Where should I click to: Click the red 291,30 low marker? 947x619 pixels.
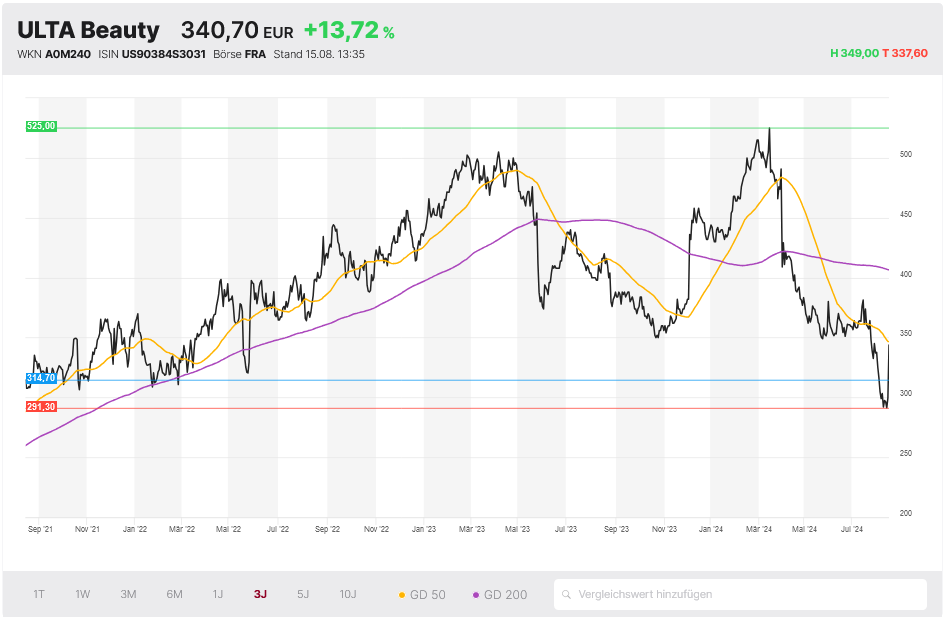tap(41, 407)
